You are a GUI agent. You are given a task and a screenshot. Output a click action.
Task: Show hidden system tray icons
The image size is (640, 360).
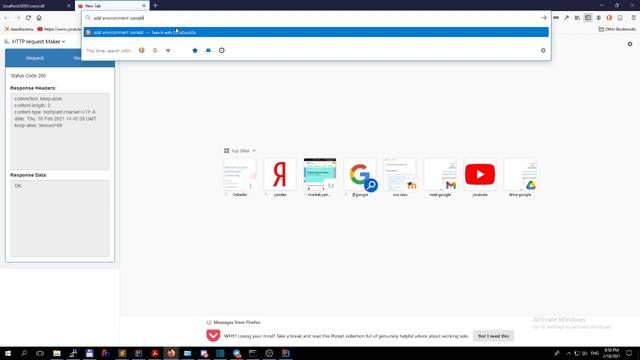click(x=568, y=353)
